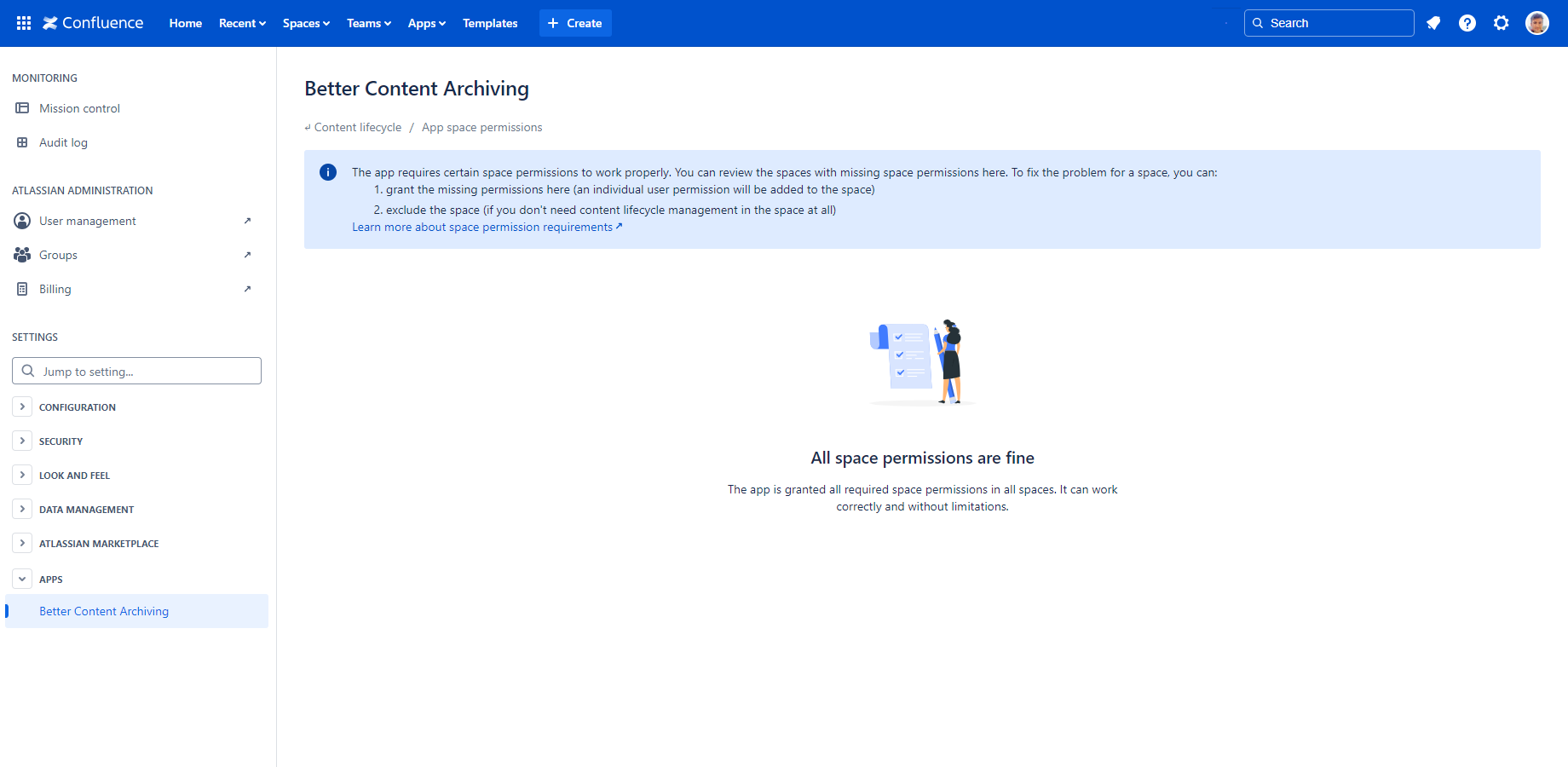Open the help question mark icon
The image size is (1568, 767).
pos(1467,23)
